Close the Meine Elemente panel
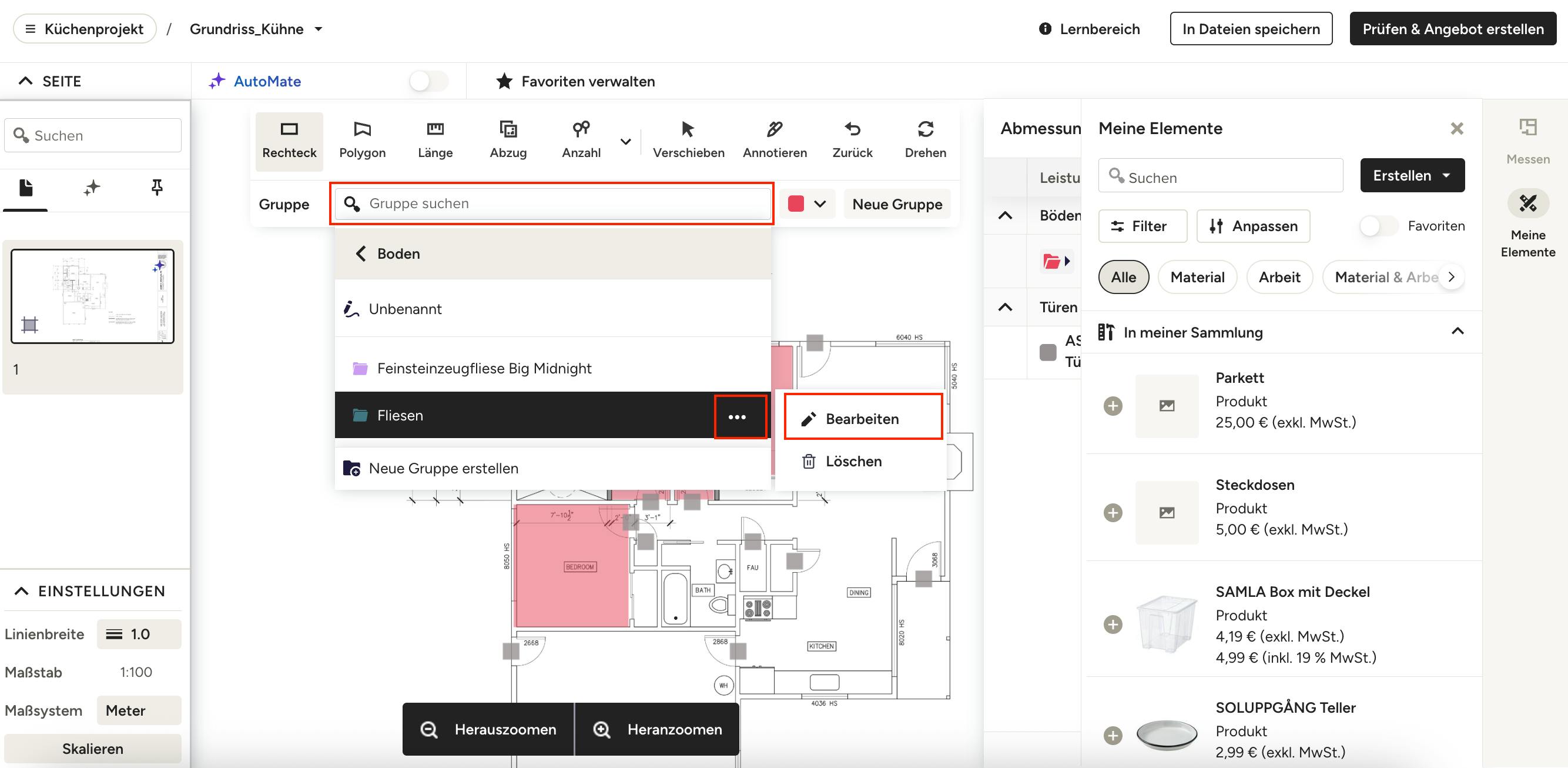Viewport: 1568px width, 768px height. pyautogui.click(x=1456, y=129)
